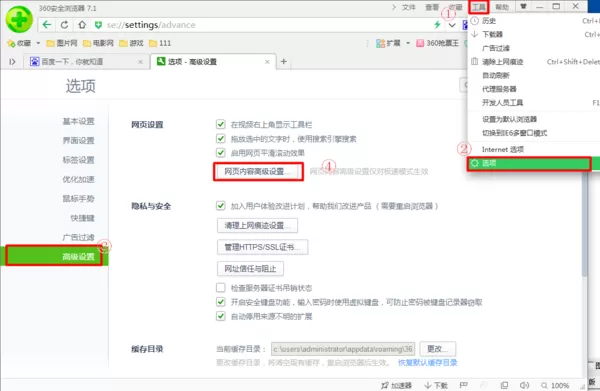The width and height of the screenshot is (600, 391).
Task: Expand the menu bar collapse chevron
Action: pyautogui.click(x=394, y=7)
